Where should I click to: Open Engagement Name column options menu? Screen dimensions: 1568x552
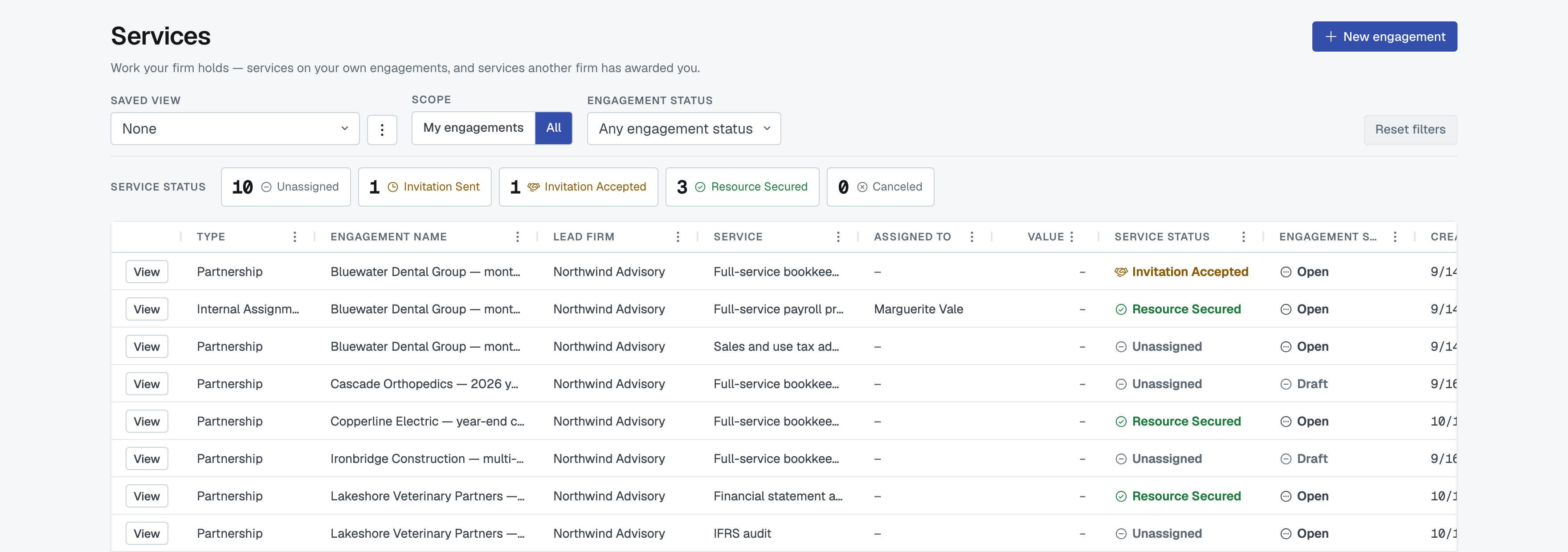tap(517, 237)
